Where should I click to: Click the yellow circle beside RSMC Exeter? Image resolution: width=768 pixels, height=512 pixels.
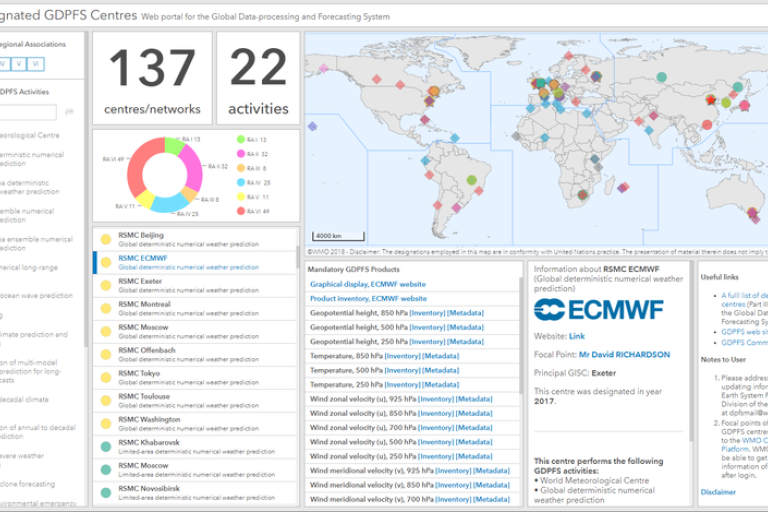pos(106,286)
